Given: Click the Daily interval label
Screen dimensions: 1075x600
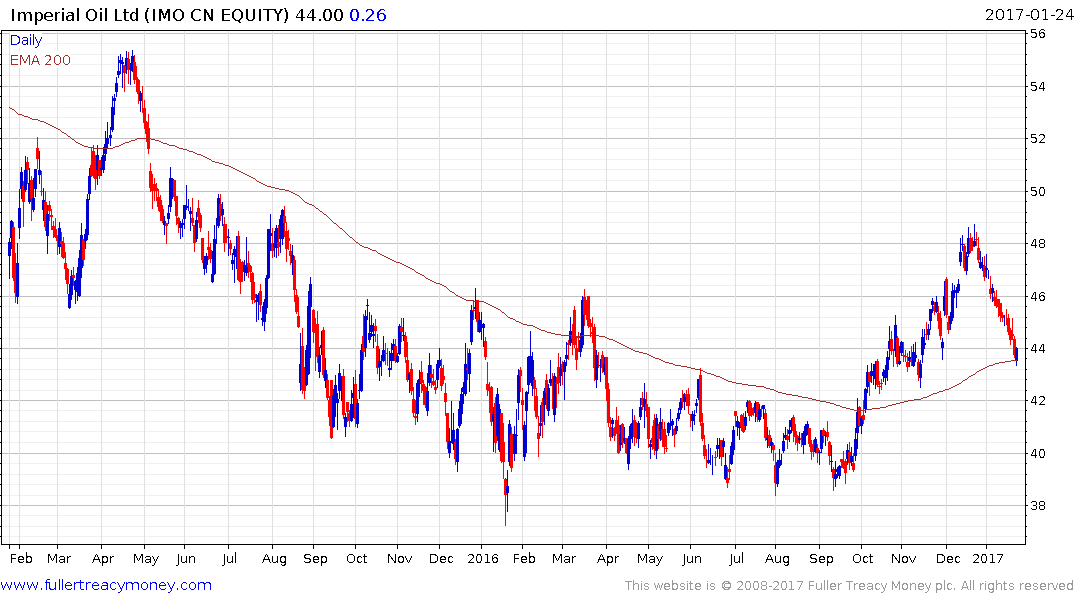Looking at the screenshot, I should 26,40.
